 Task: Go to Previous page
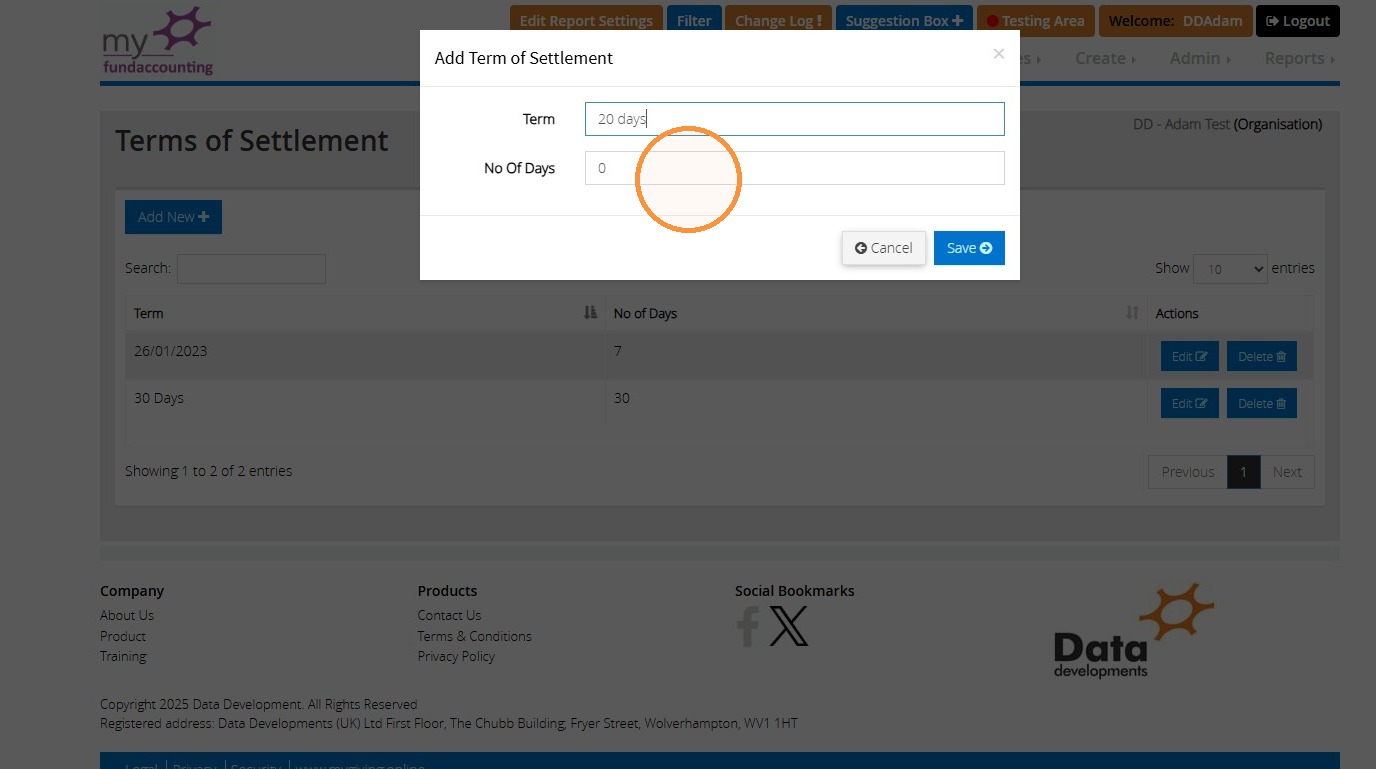pyautogui.click(x=1188, y=472)
